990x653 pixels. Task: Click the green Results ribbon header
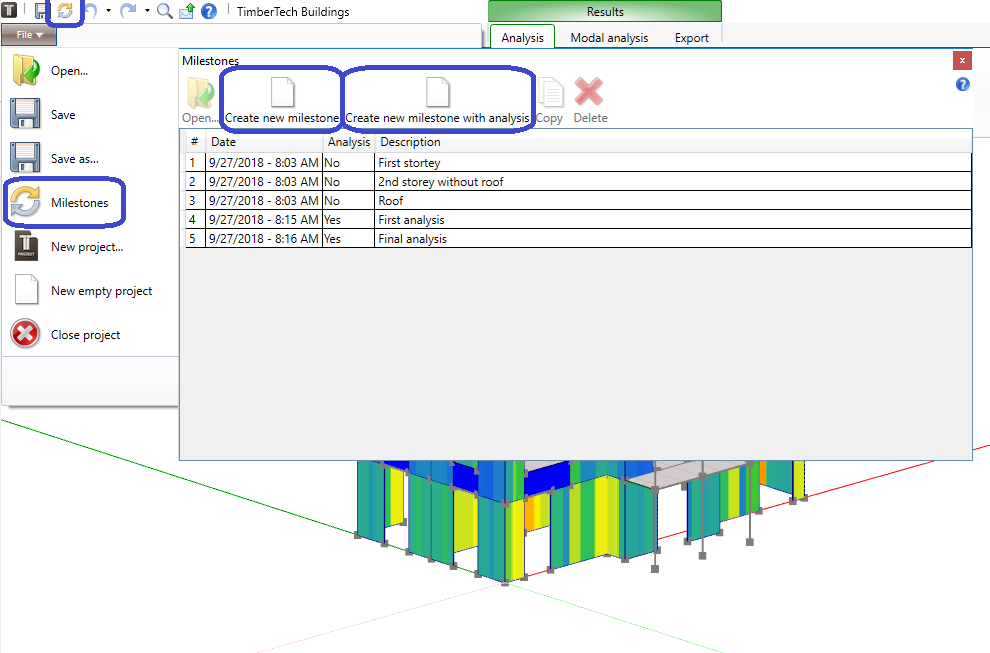coord(605,11)
